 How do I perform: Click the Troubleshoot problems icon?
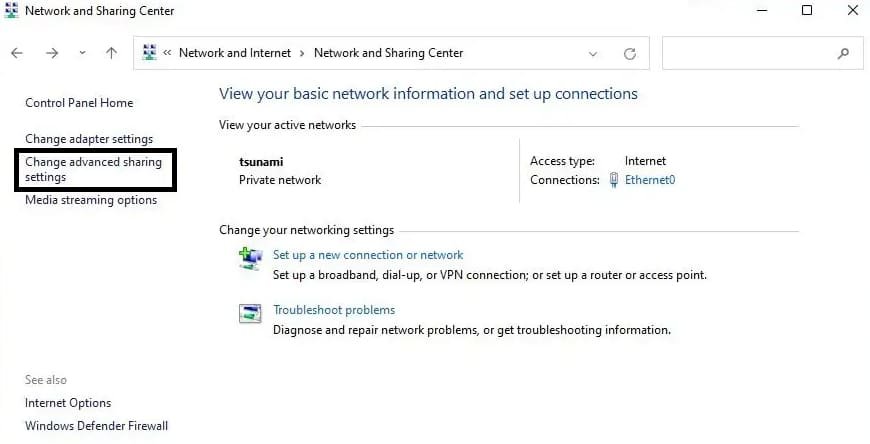tap(250, 314)
